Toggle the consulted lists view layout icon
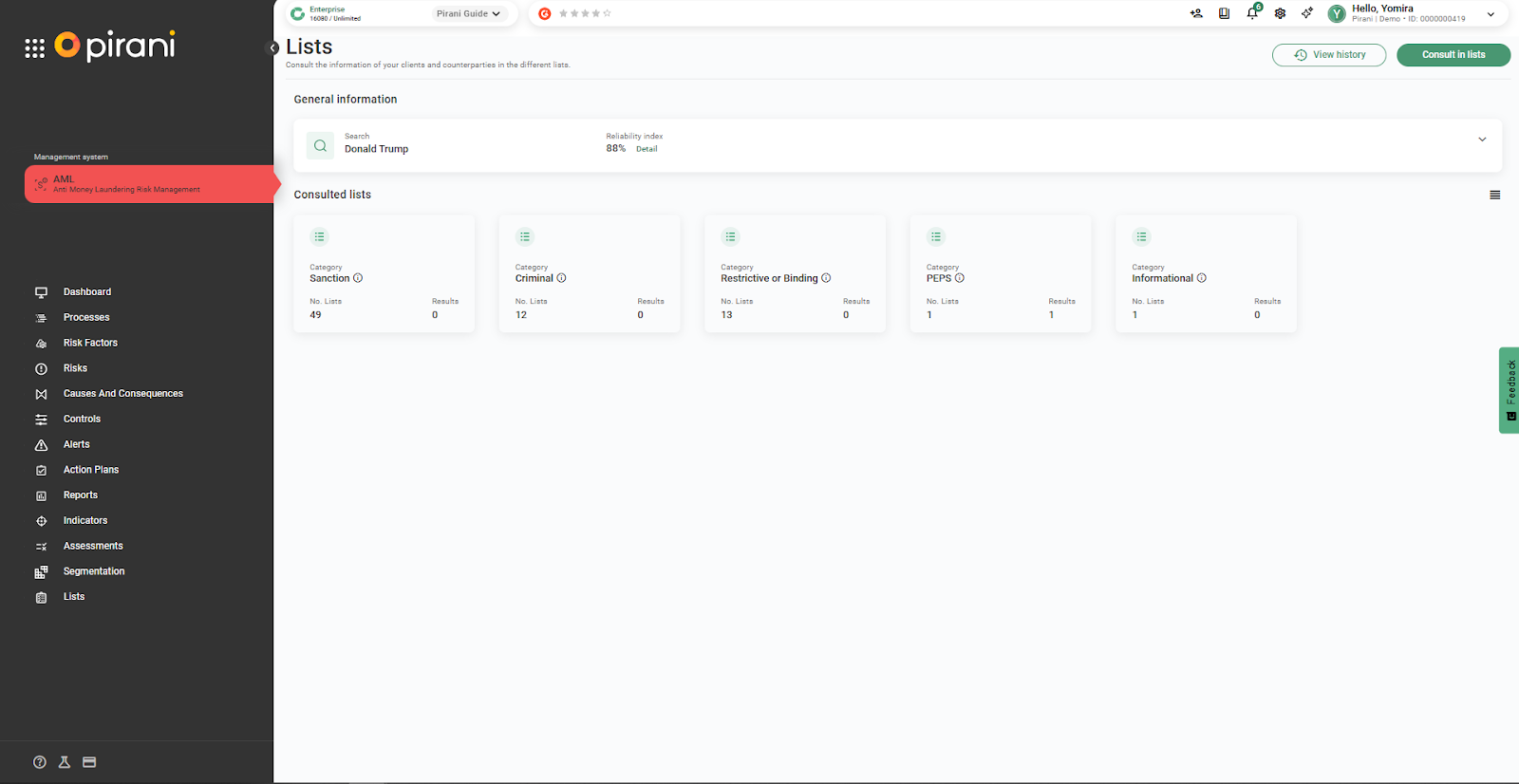The image size is (1519, 784). pos(1494,195)
